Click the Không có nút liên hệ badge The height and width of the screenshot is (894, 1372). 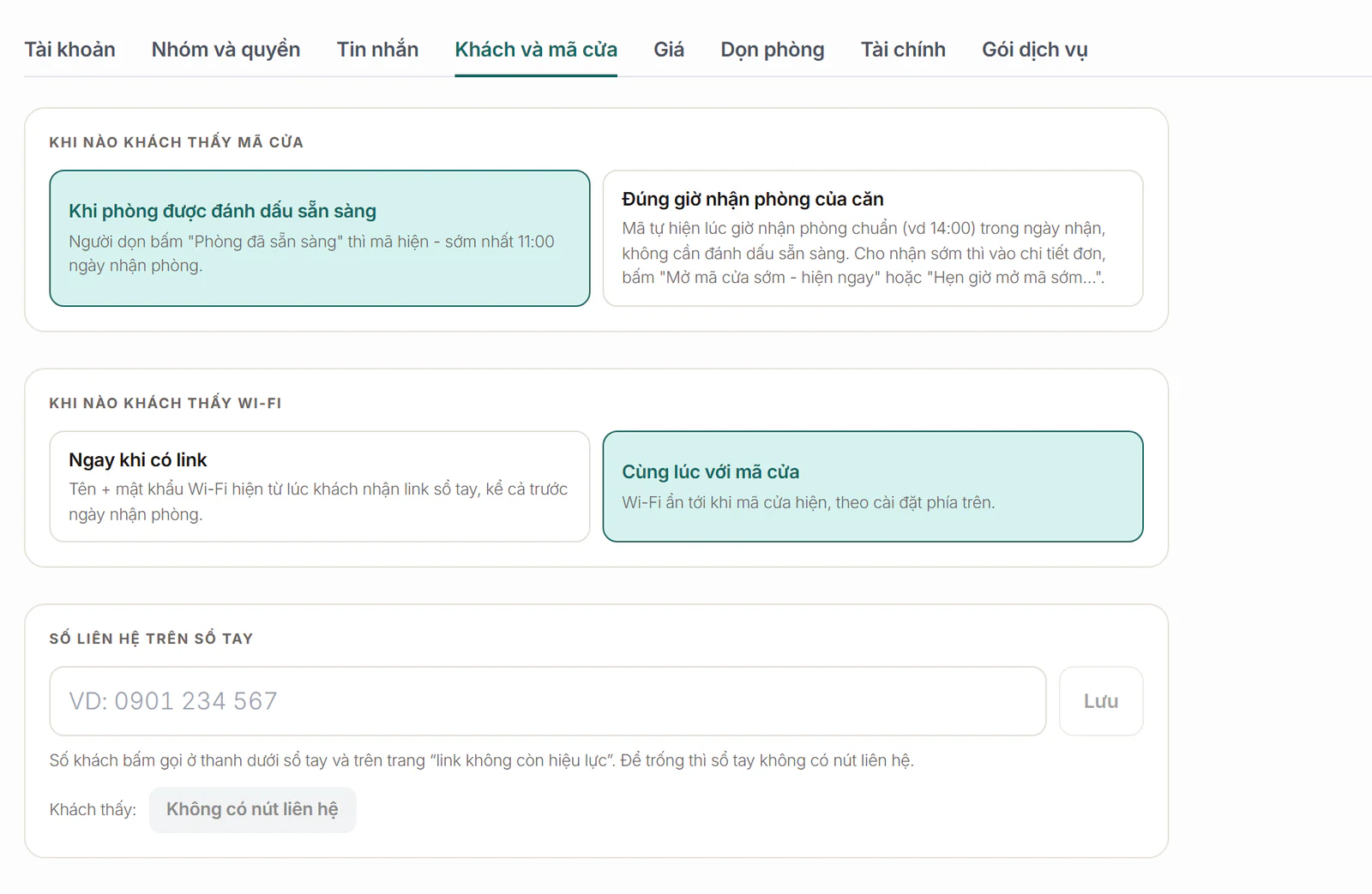pyautogui.click(x=252, y=809)
